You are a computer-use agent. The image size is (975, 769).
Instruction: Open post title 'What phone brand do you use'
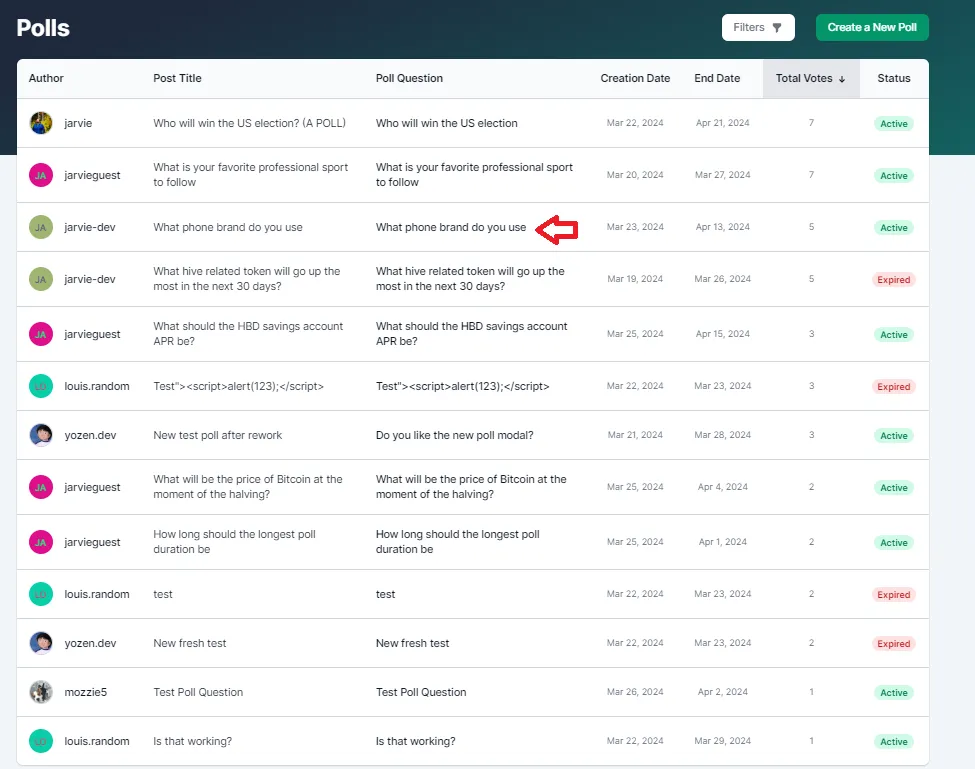228,228
